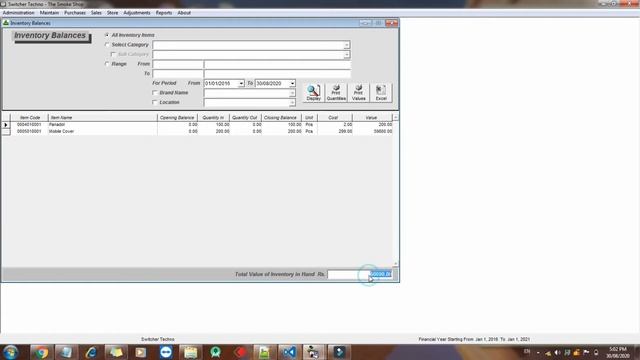
Task: Open the Sales menu
Action: coord(96,13)
